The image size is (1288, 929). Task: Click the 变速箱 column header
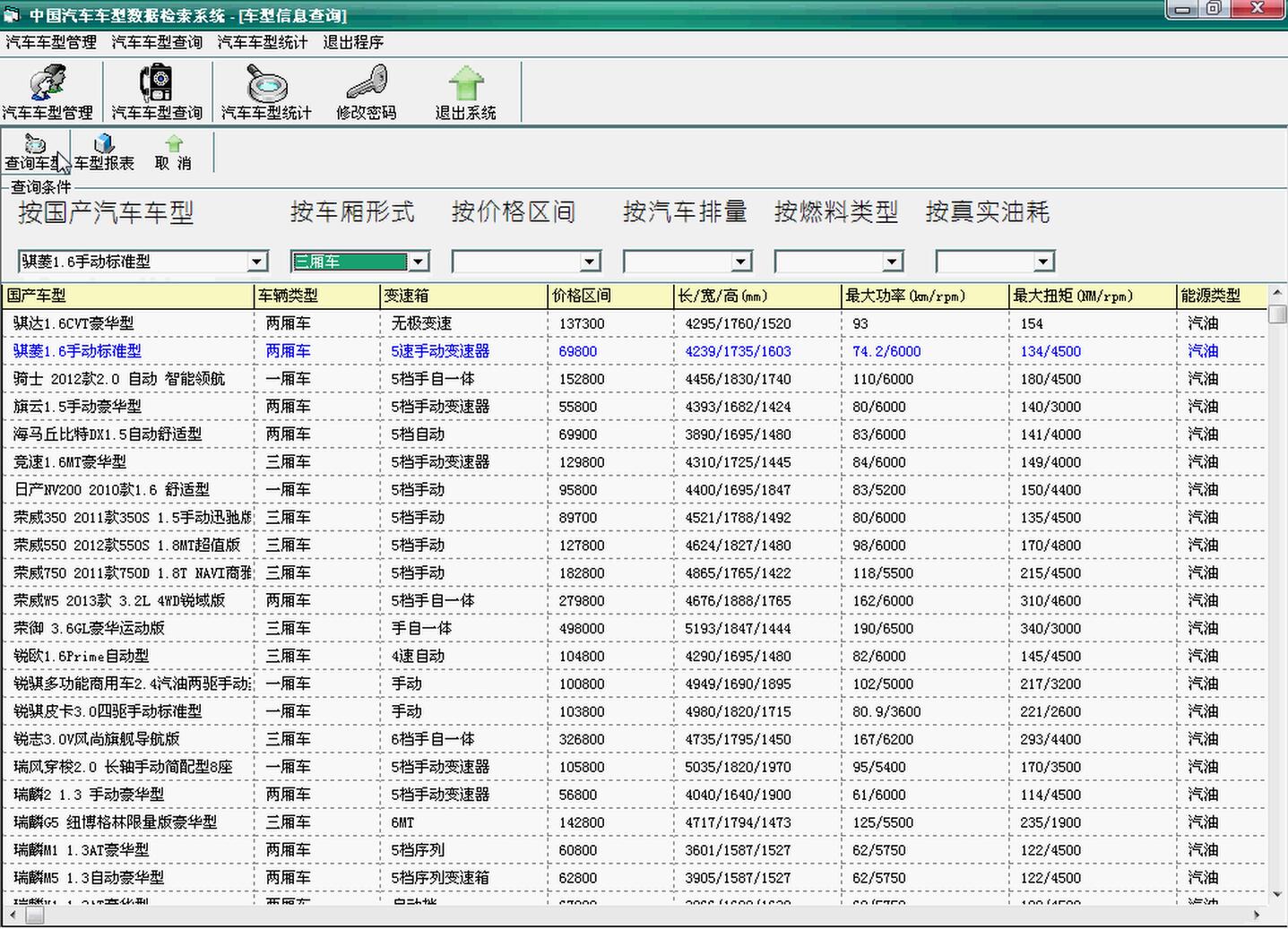464,296
